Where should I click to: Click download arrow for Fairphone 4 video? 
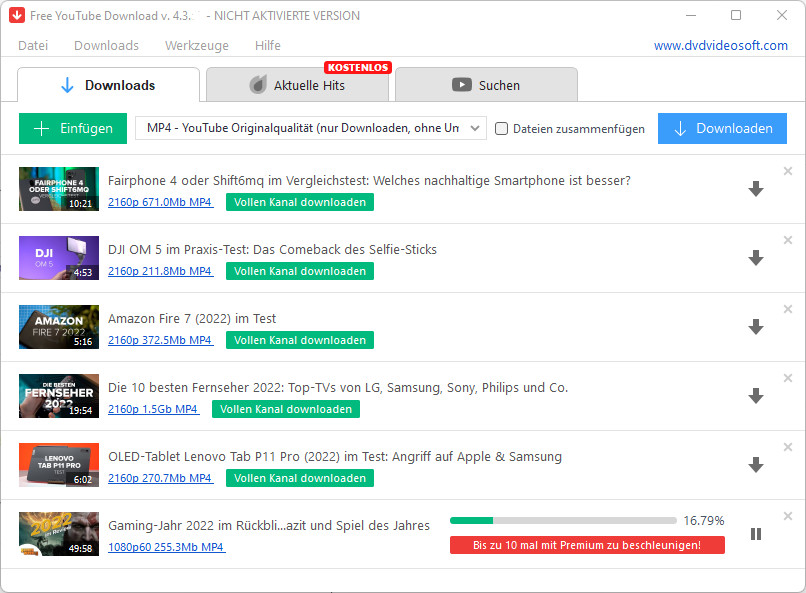(756, 189)
